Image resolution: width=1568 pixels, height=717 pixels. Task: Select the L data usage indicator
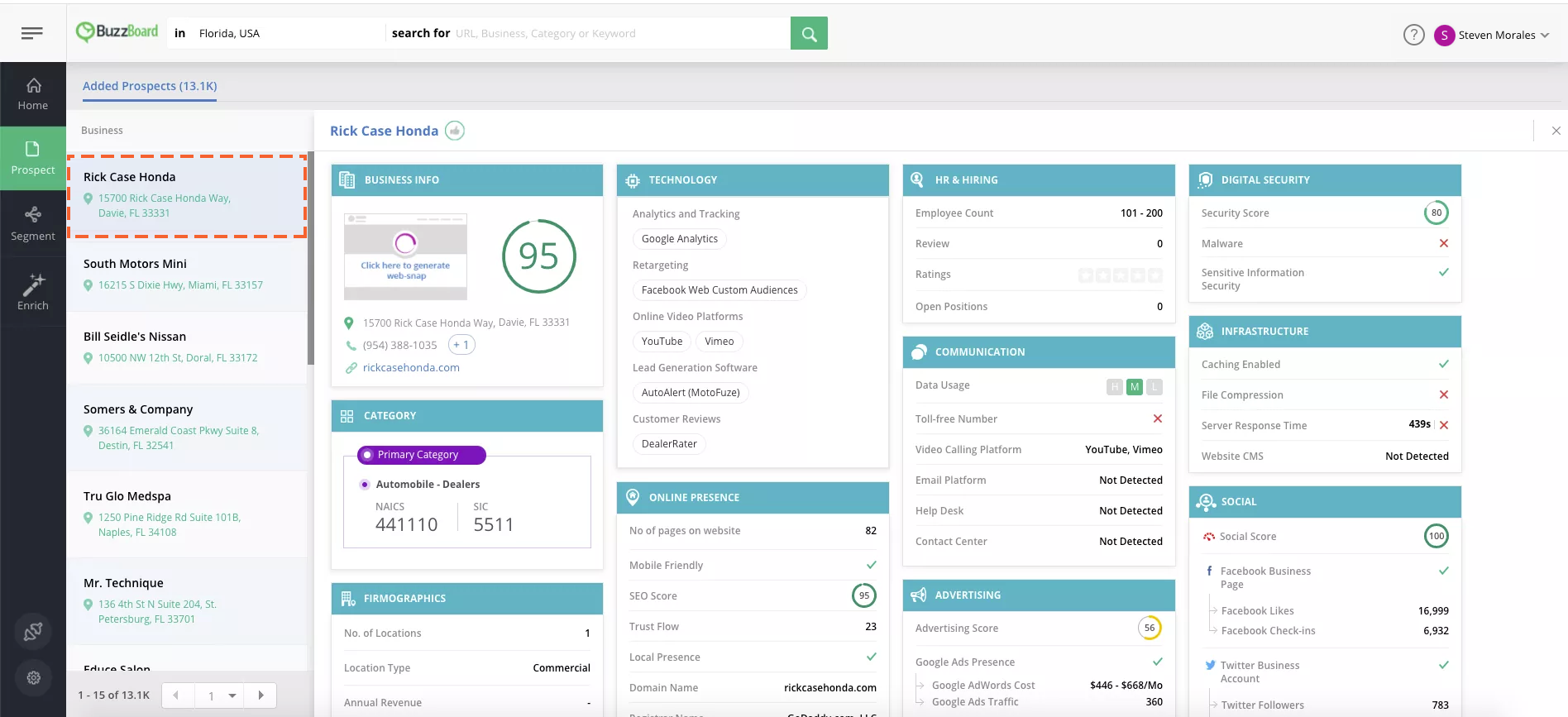(1154, 386)
